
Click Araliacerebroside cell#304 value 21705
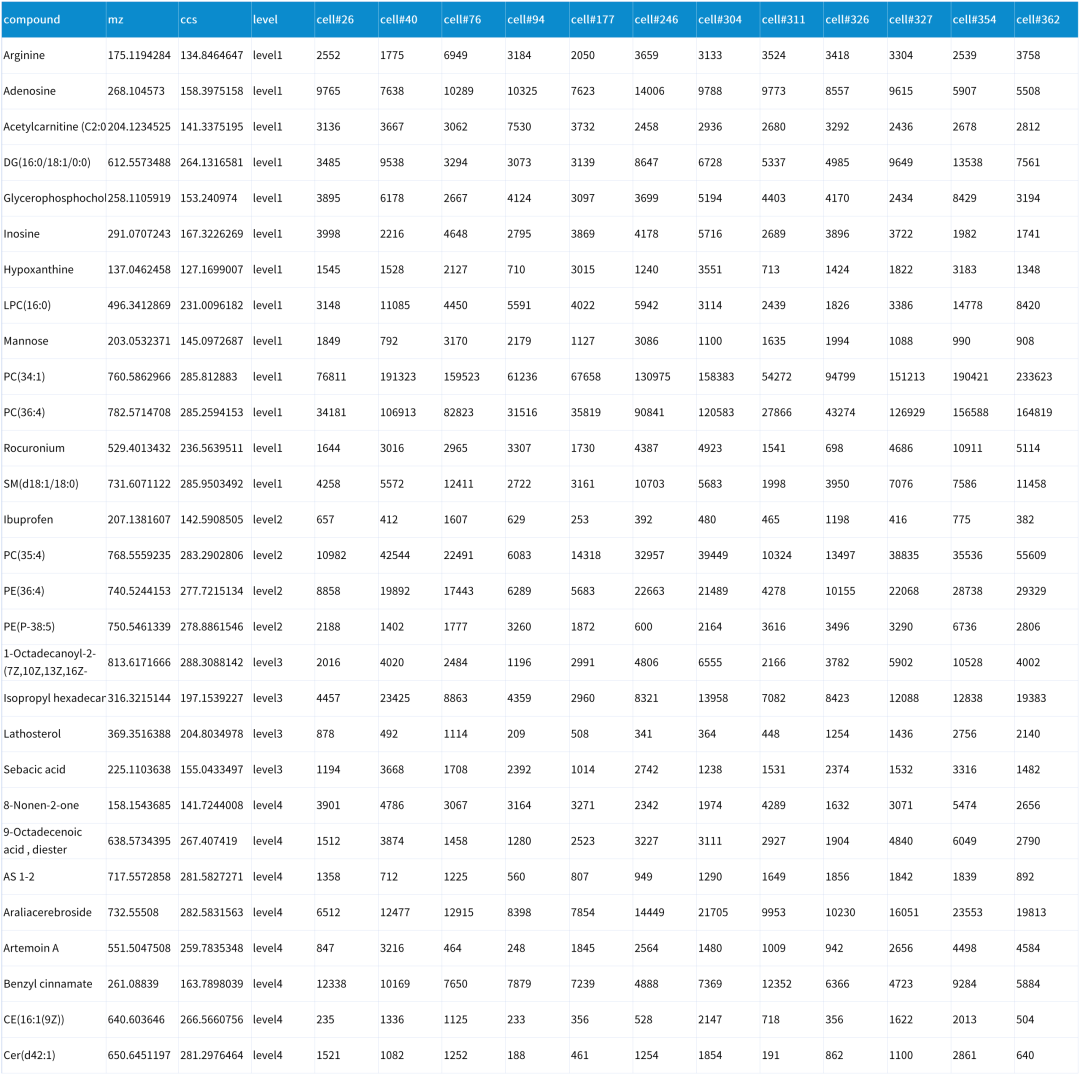click(x=713, y=912)
